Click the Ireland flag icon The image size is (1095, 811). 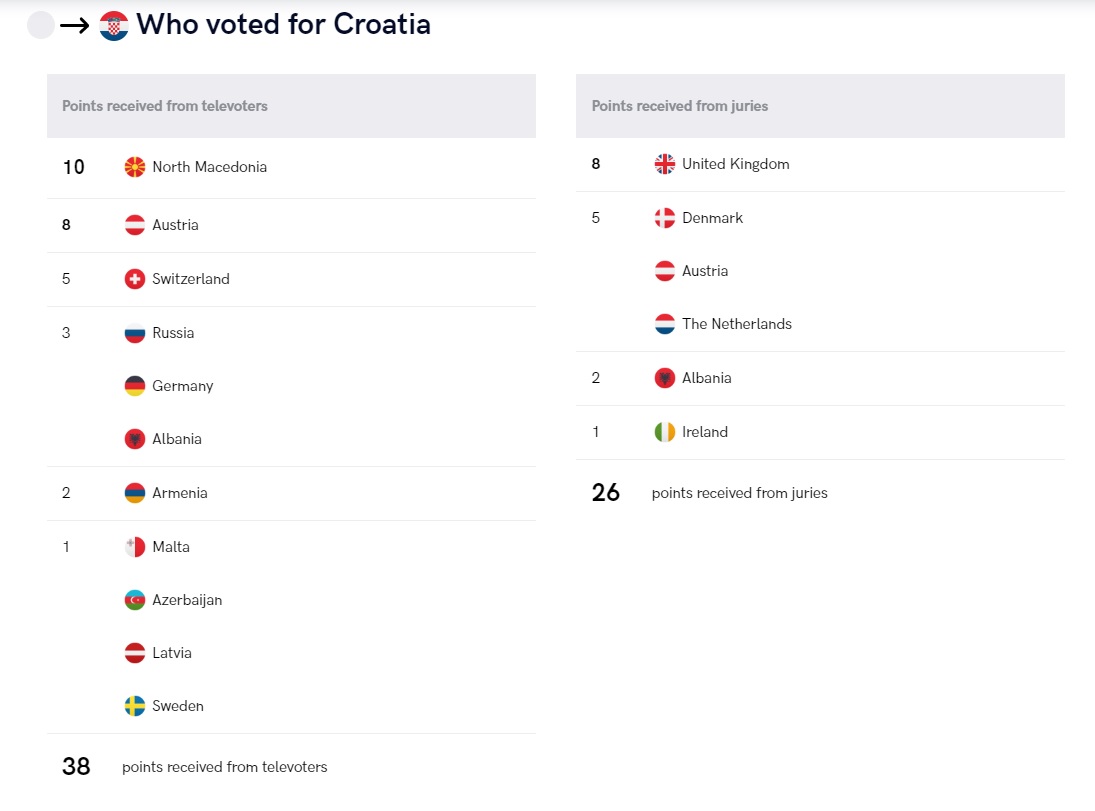pyautogui.click(x=665, y=432)
